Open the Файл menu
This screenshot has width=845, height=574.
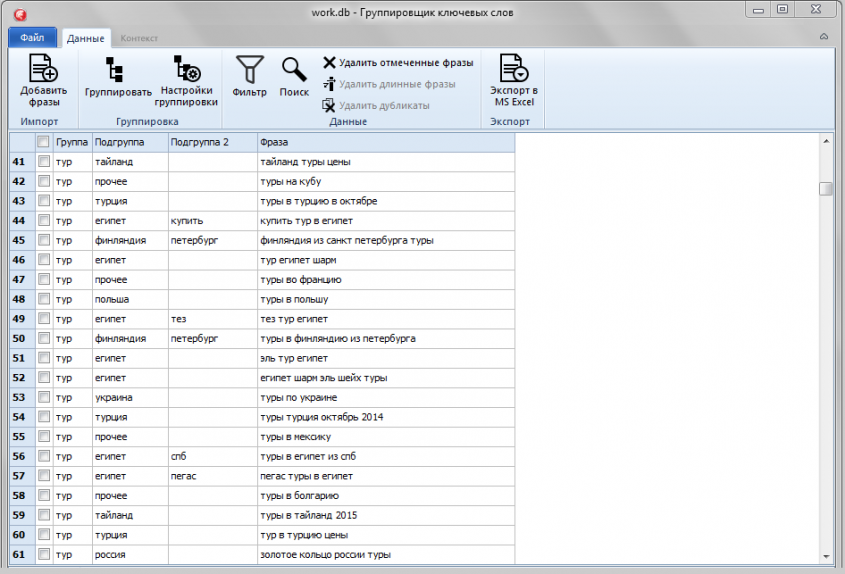click(x=32, y=38)
